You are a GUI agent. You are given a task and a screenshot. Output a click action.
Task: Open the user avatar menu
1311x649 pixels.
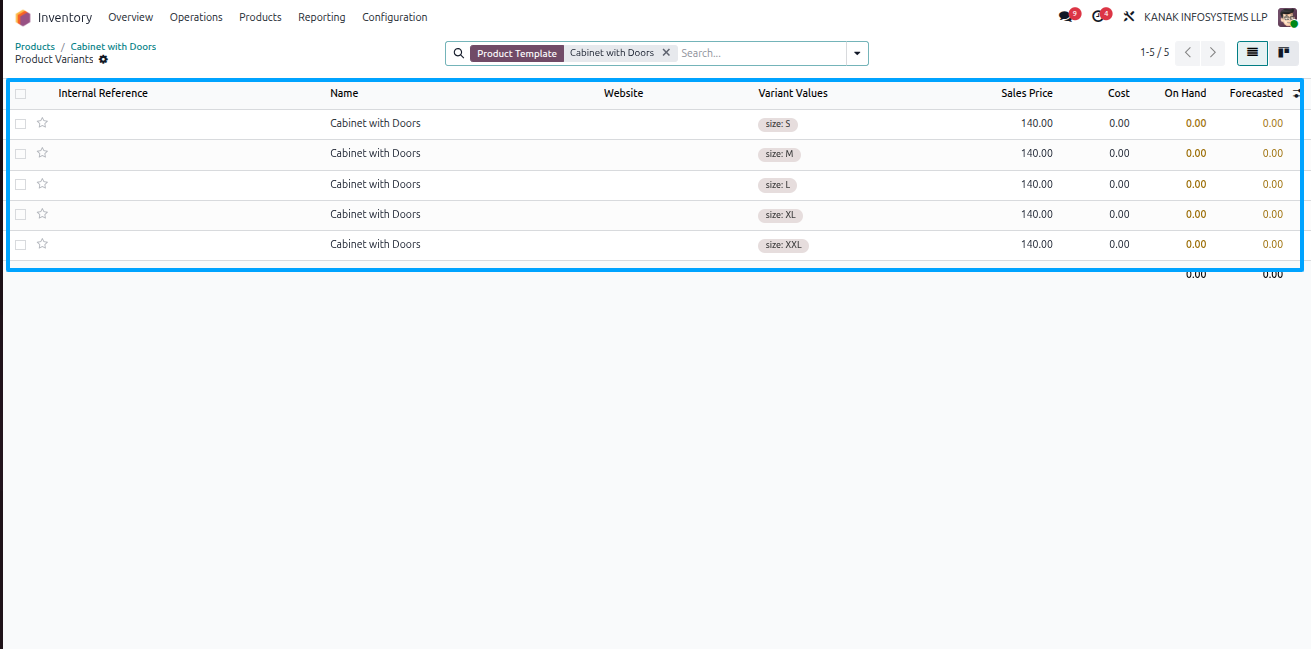click(1288, 17)
